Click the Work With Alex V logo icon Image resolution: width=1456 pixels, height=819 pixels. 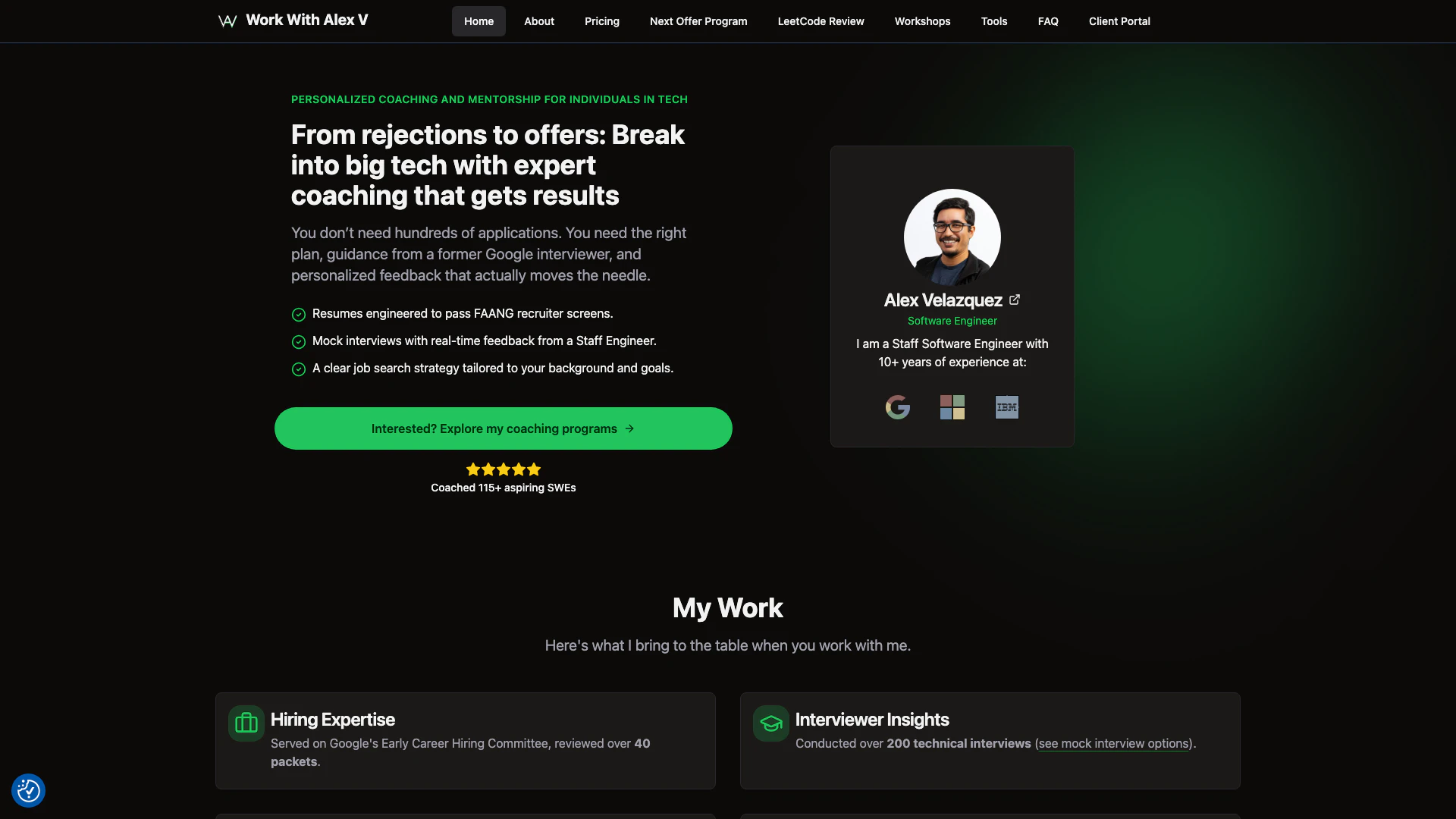coord(227,21)
